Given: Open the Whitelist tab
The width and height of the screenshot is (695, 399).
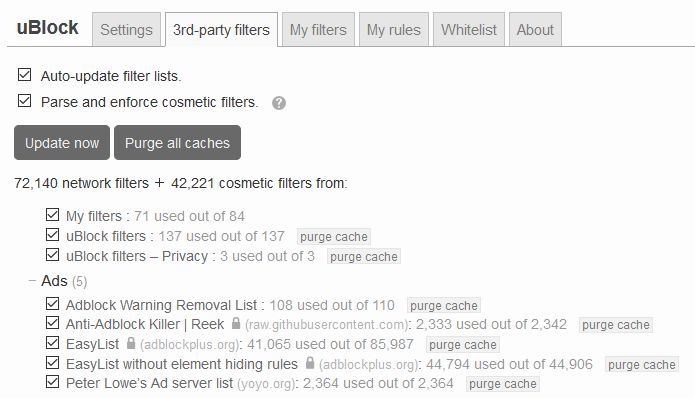Looking at the screenshot, I should (469, 30).
